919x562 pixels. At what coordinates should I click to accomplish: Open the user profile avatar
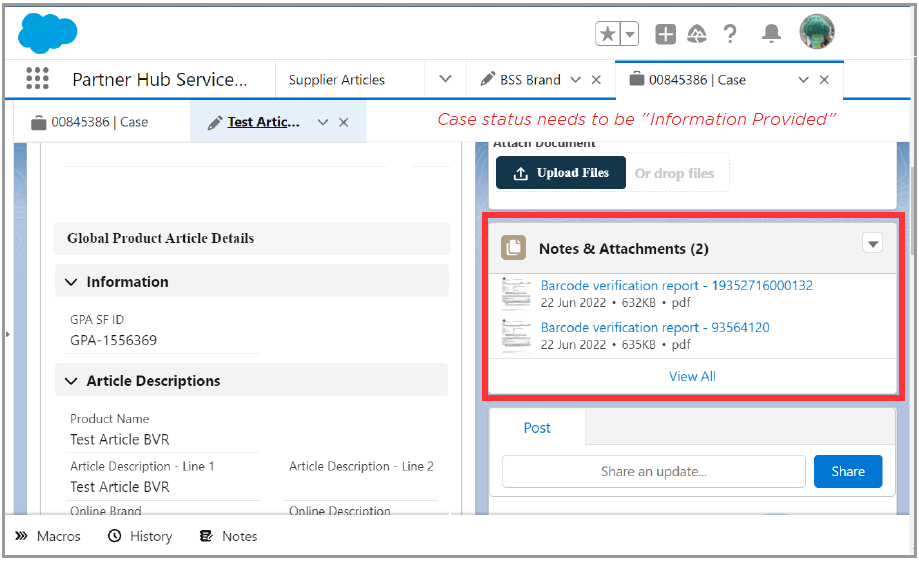click(x=816, y=32)
